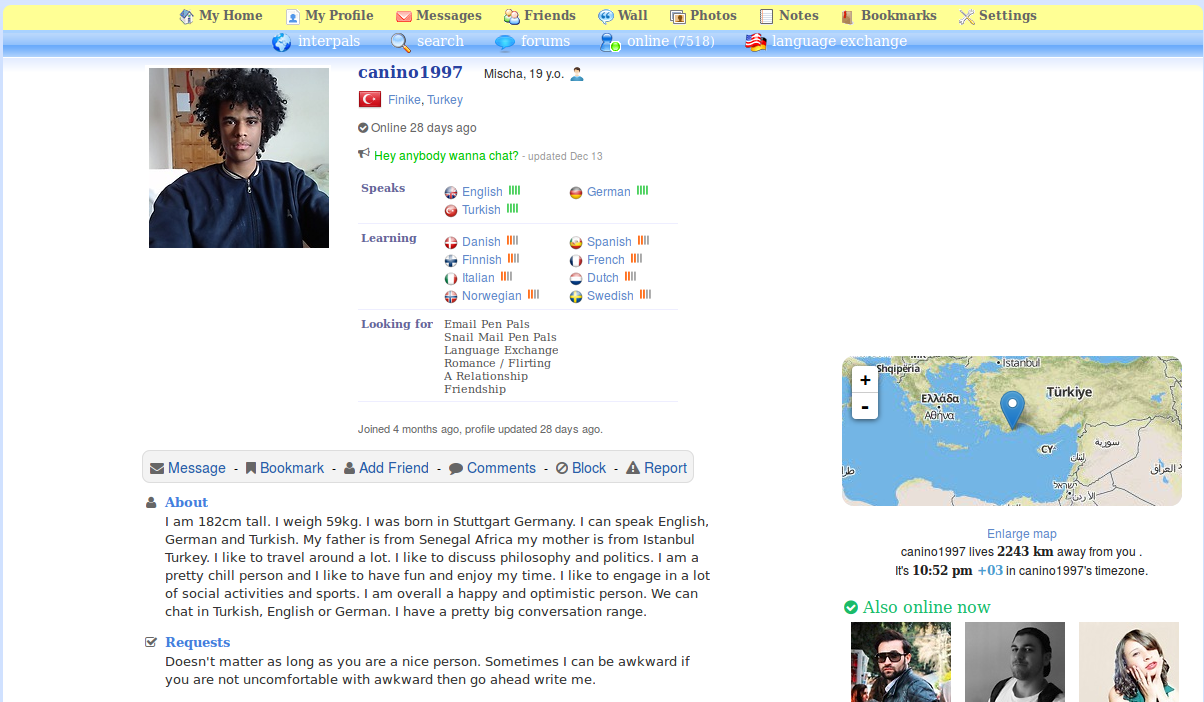Click the gender icon next to Mischa
Image resolution: width=1204 pixels, height=702 pixels.
577,74
